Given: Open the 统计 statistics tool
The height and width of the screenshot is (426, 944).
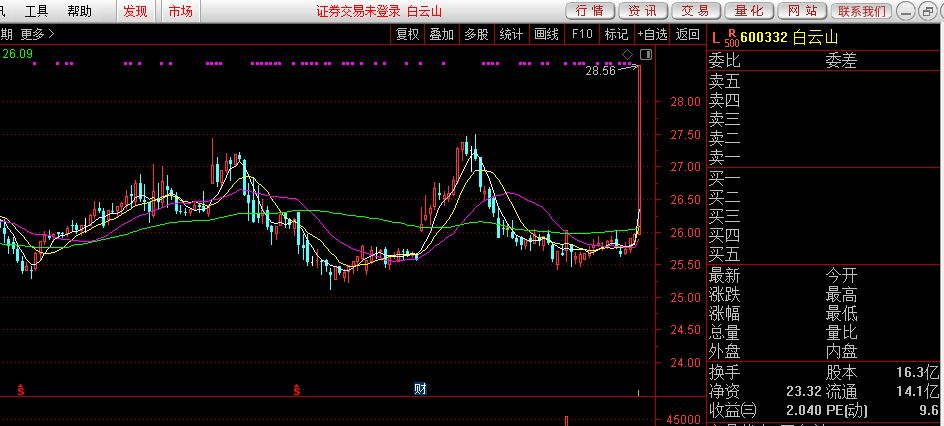Looking at the screenshot, I should click(511, 34).
